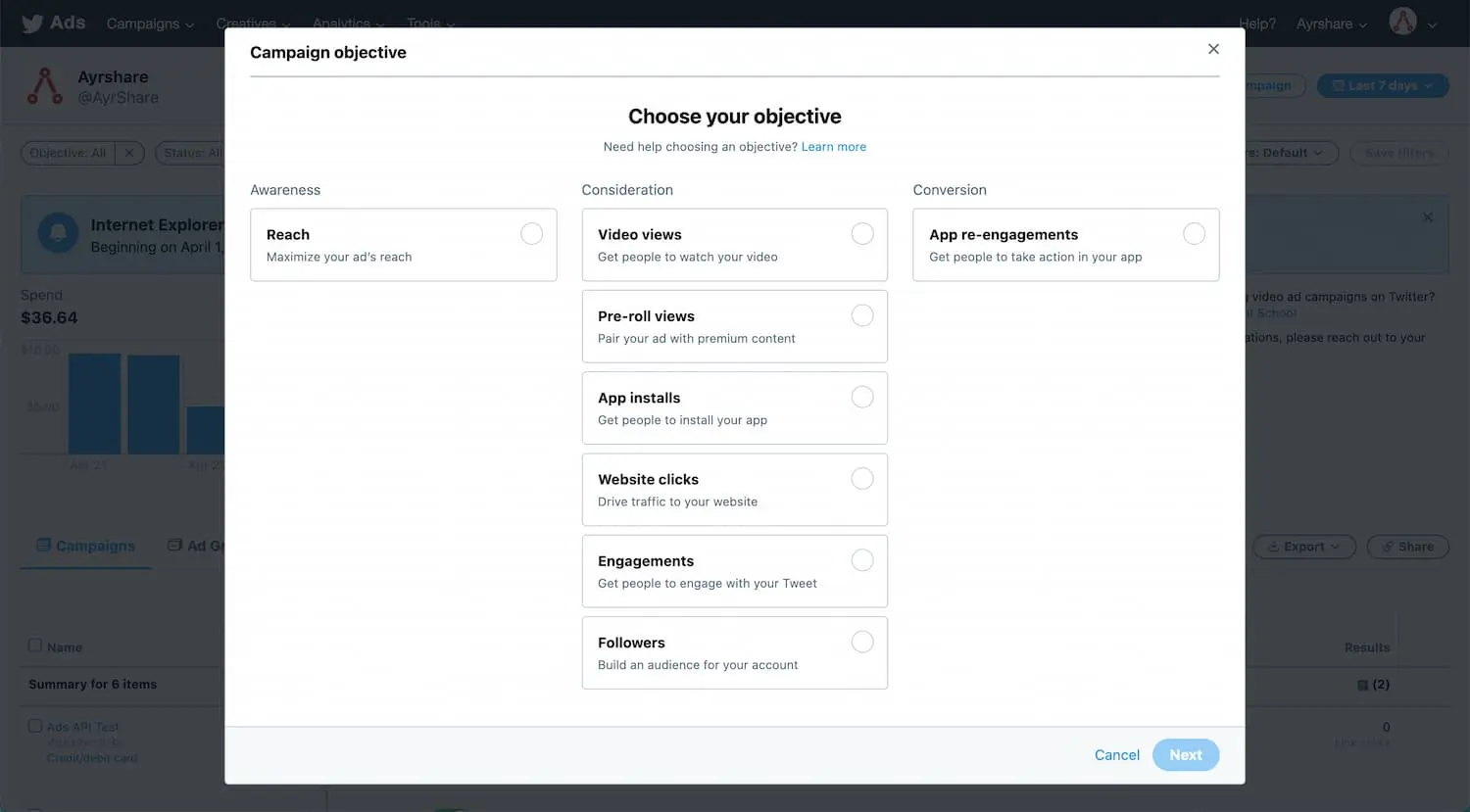The height and width of the screenshot is (812, 1470).
Task: Click the Cancel button
Action: [1116, 755]
